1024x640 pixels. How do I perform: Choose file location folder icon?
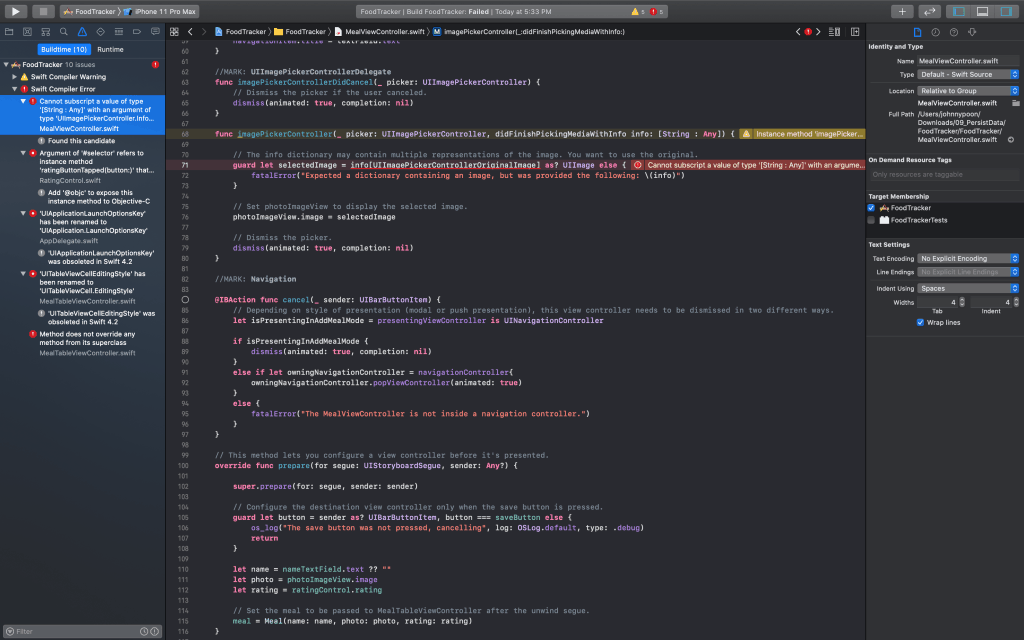tap(1016, 103)
